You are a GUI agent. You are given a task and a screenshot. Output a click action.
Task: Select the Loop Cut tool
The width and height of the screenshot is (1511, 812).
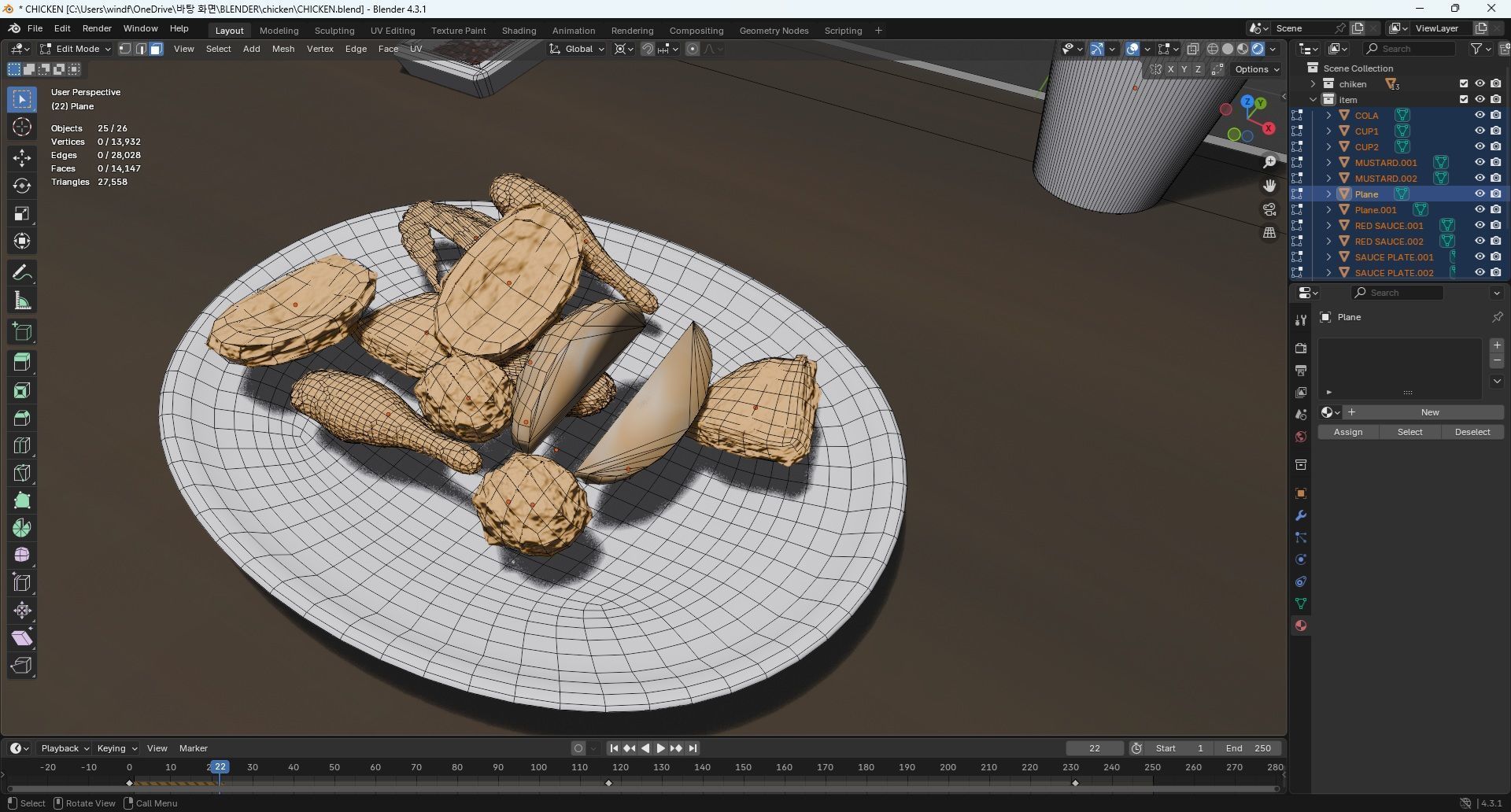(22, 445)
